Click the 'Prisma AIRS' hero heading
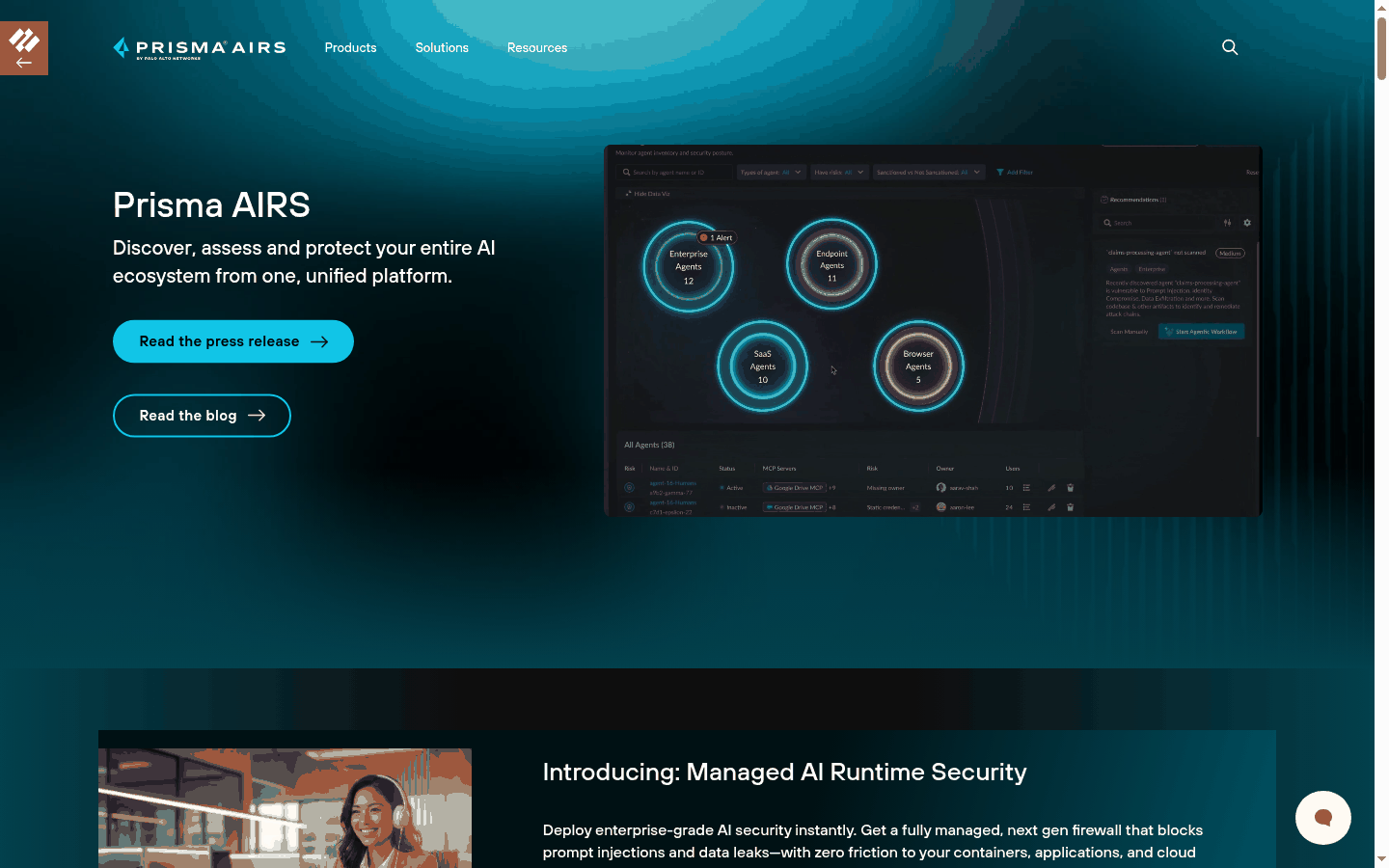Screen dimensions: 1389x868 pyautogui.click(x=211, y=205)
